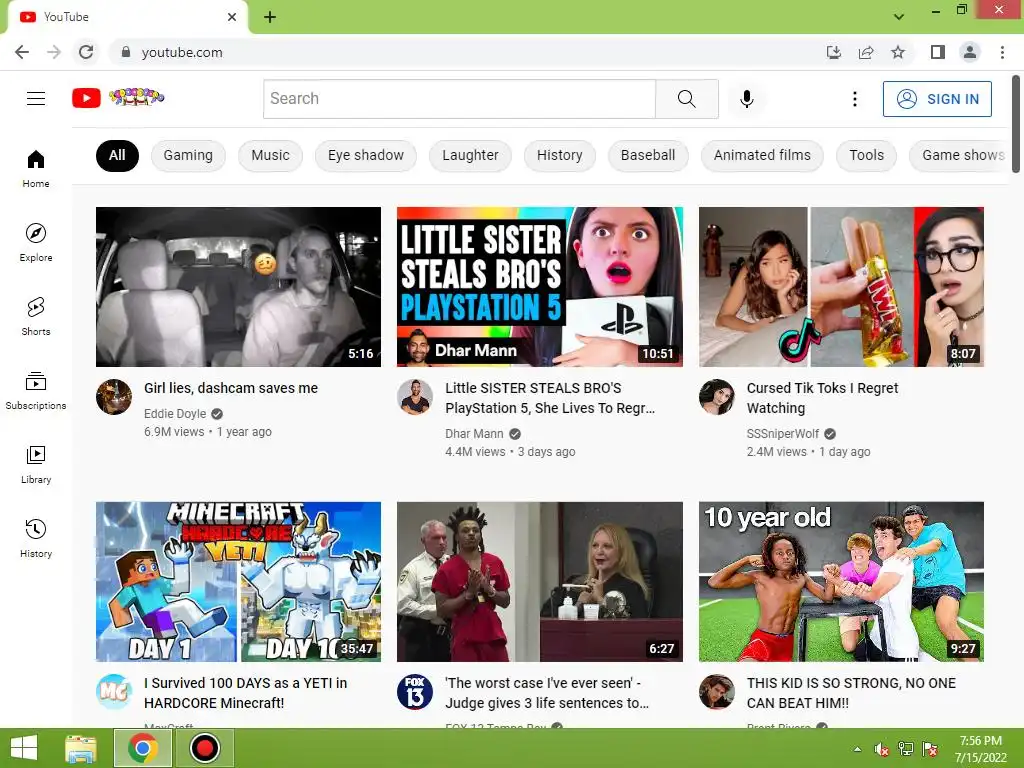Open 'Girl lies, dashcam saves me' title
Screen dimensions: 1024x768
[231, 388]
